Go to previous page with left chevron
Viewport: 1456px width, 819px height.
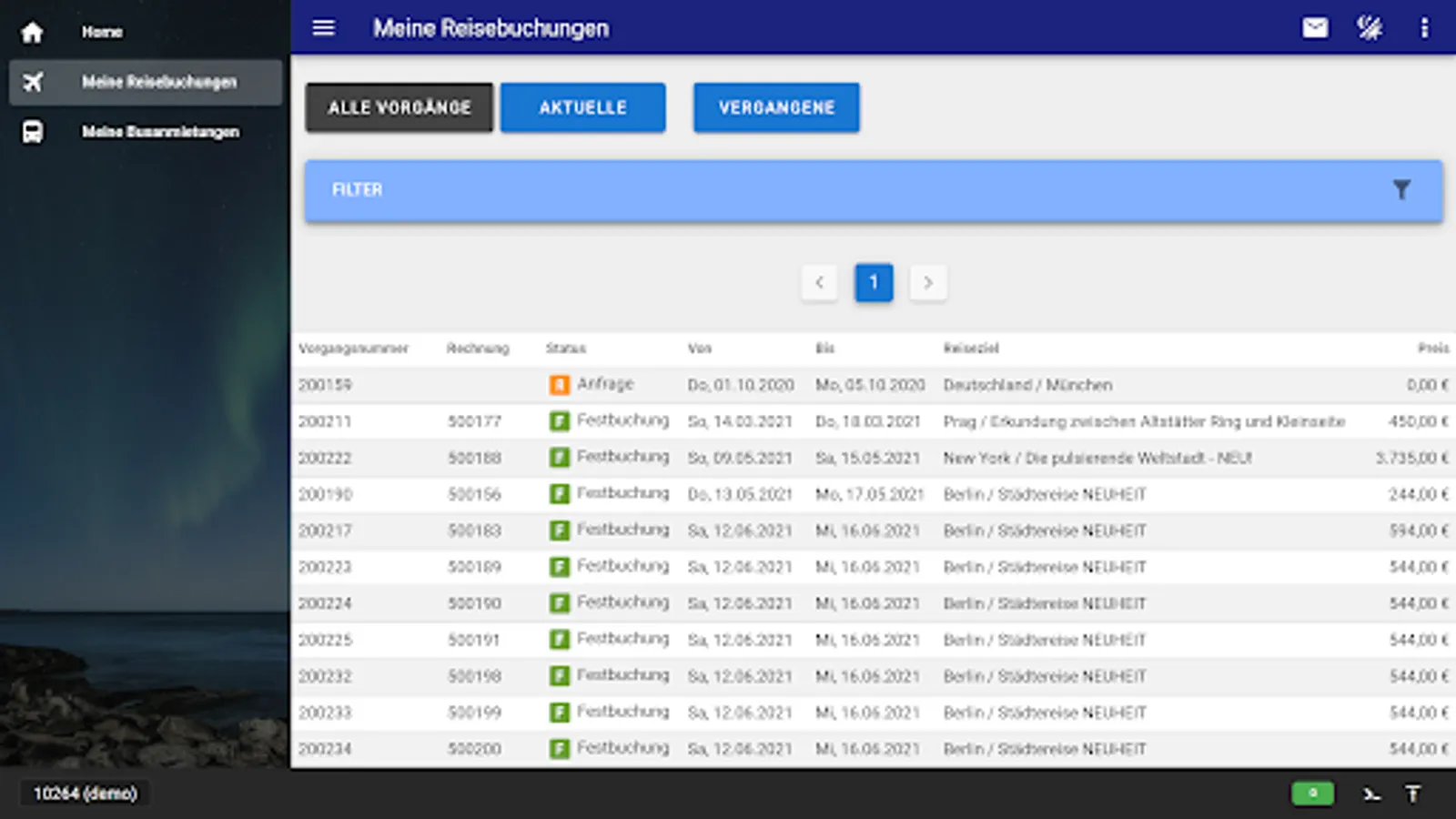click(x=819, y=282)
